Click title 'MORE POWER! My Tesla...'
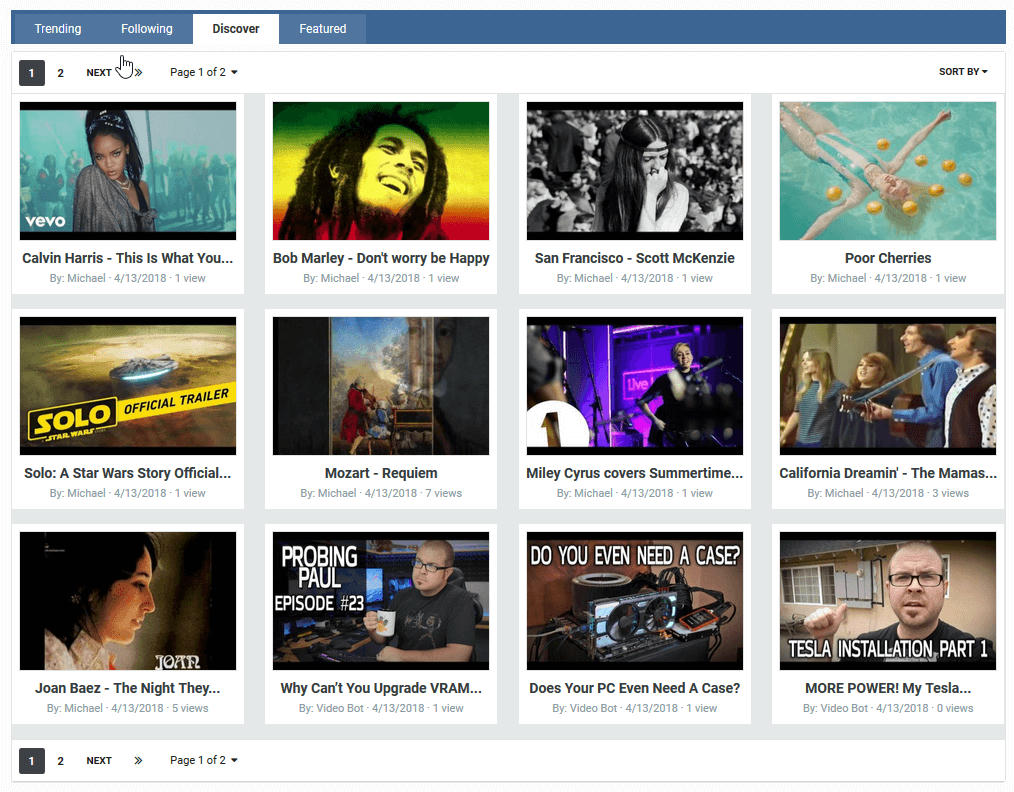1014x792 pixels. pyautogui.click(x=888, y=688)
